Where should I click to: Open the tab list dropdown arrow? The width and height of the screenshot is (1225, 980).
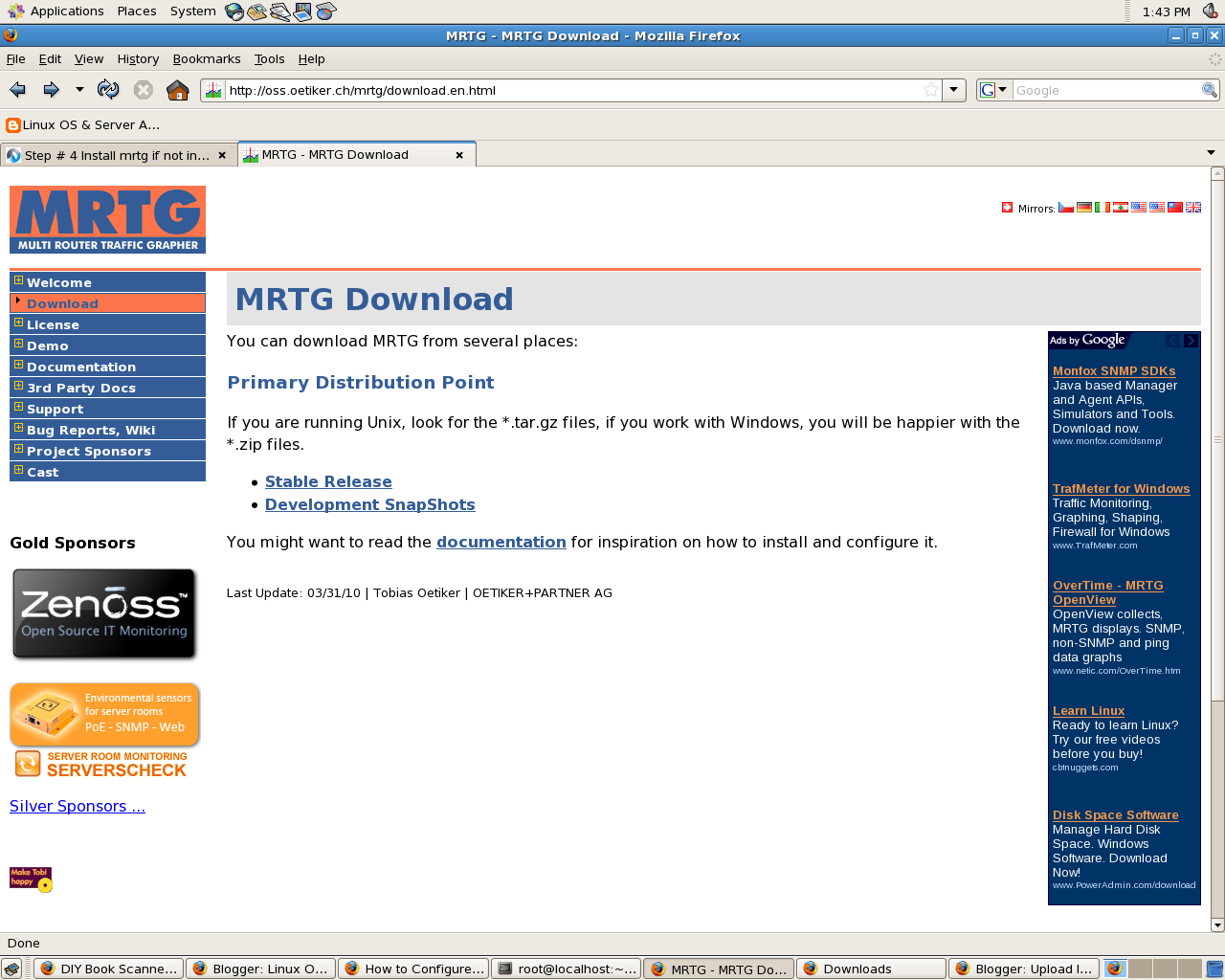click(1212, 150)
